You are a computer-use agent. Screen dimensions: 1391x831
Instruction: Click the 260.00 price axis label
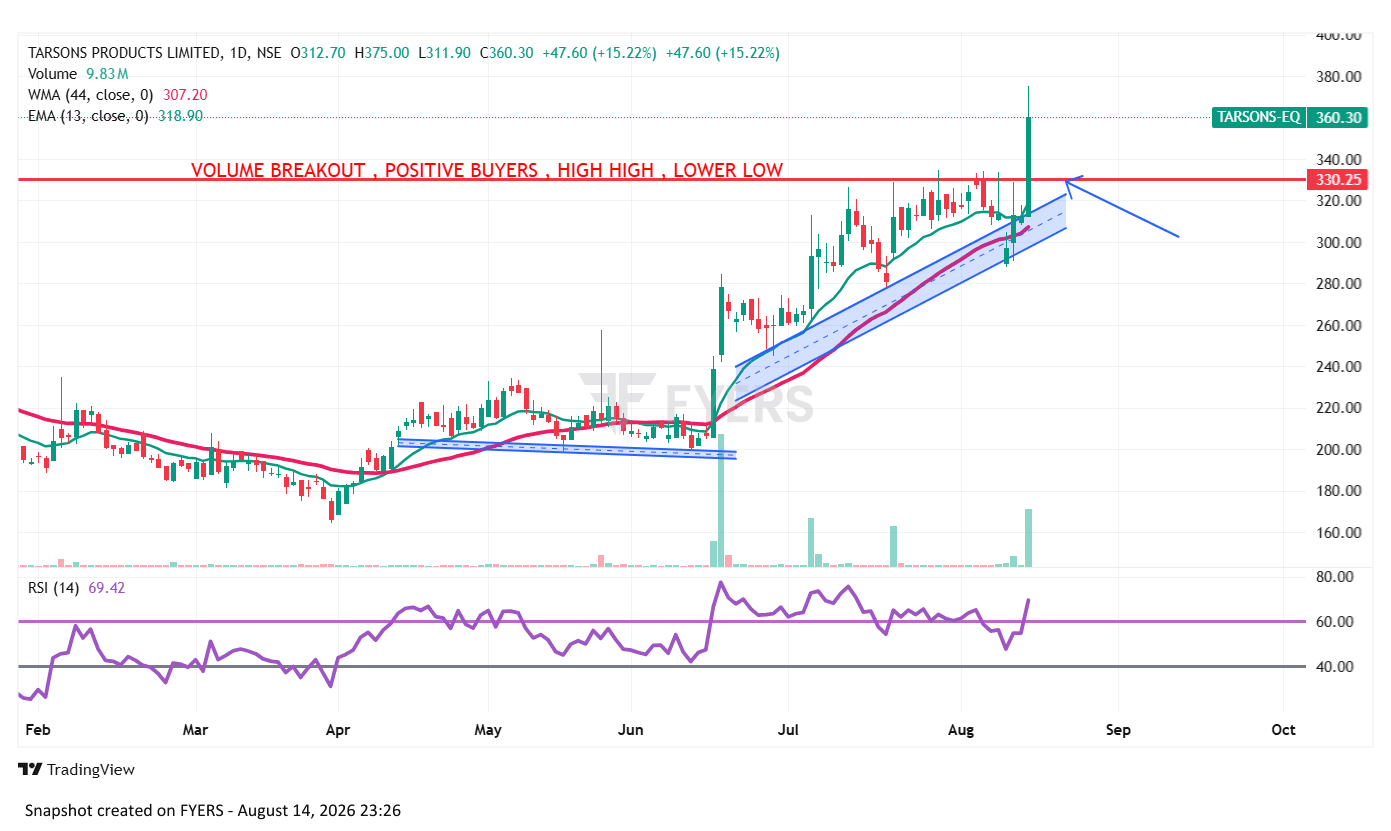(1339, 326)
